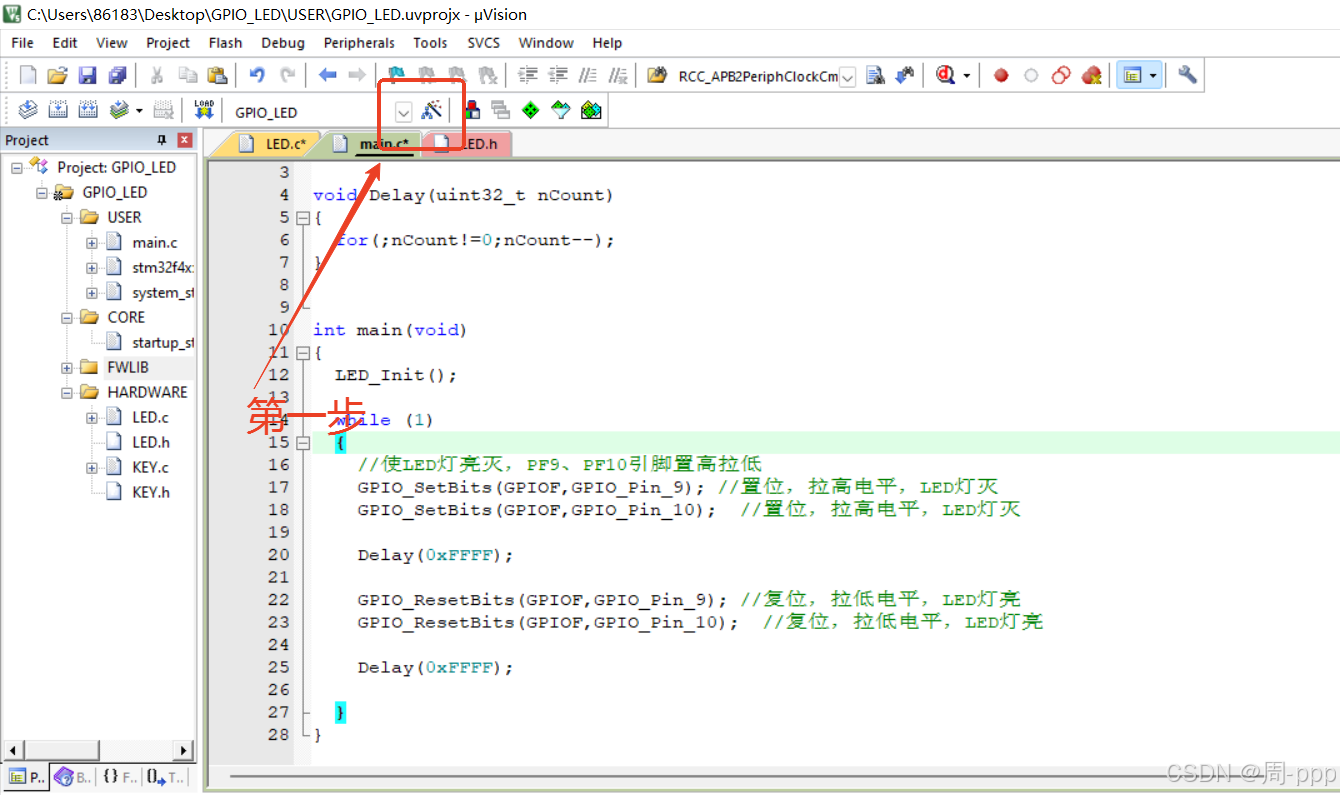Download code to flash with LOAD icon

(203, 111)
